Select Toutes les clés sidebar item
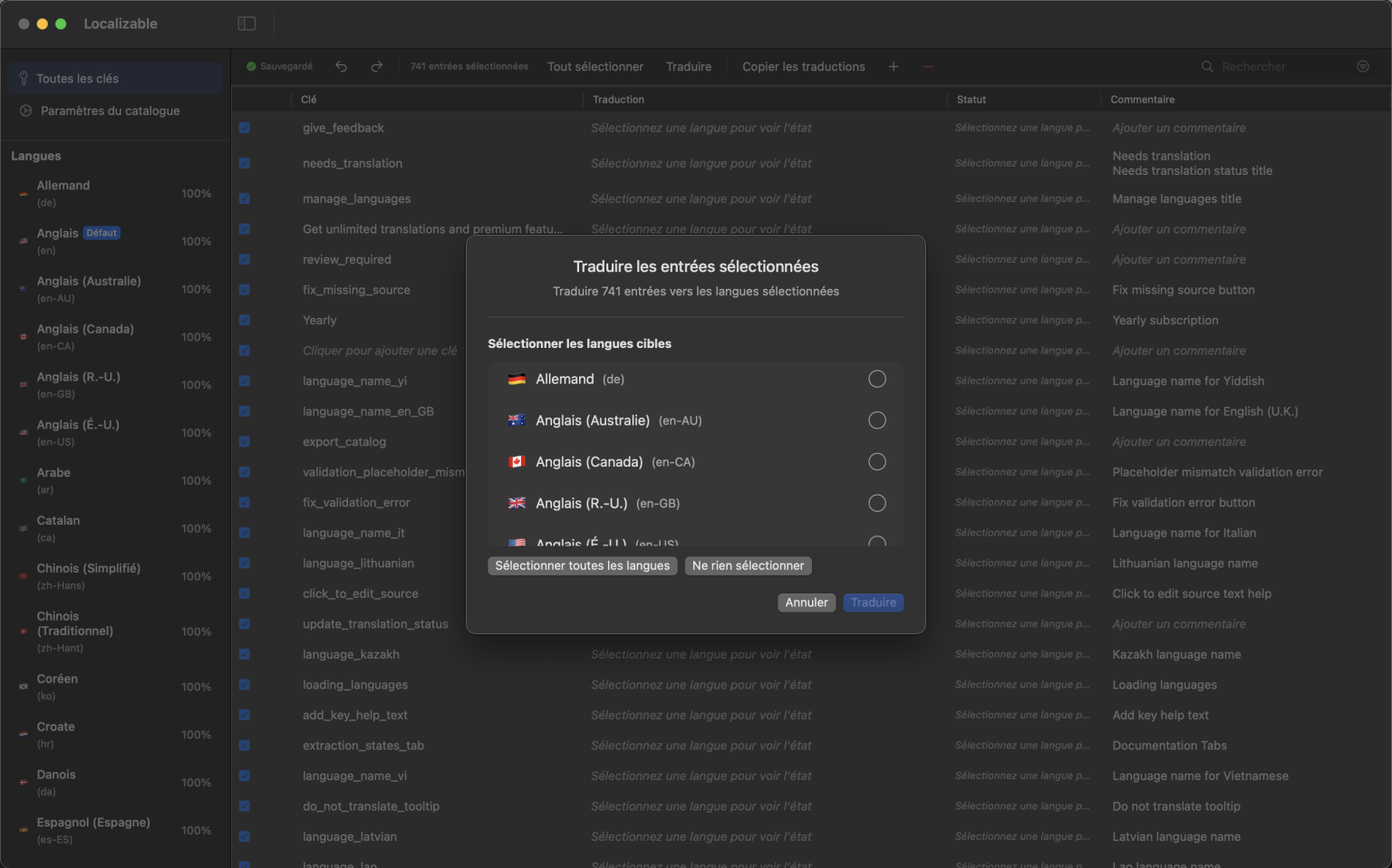Screen dimensions: 1392x868 [115, 79]
